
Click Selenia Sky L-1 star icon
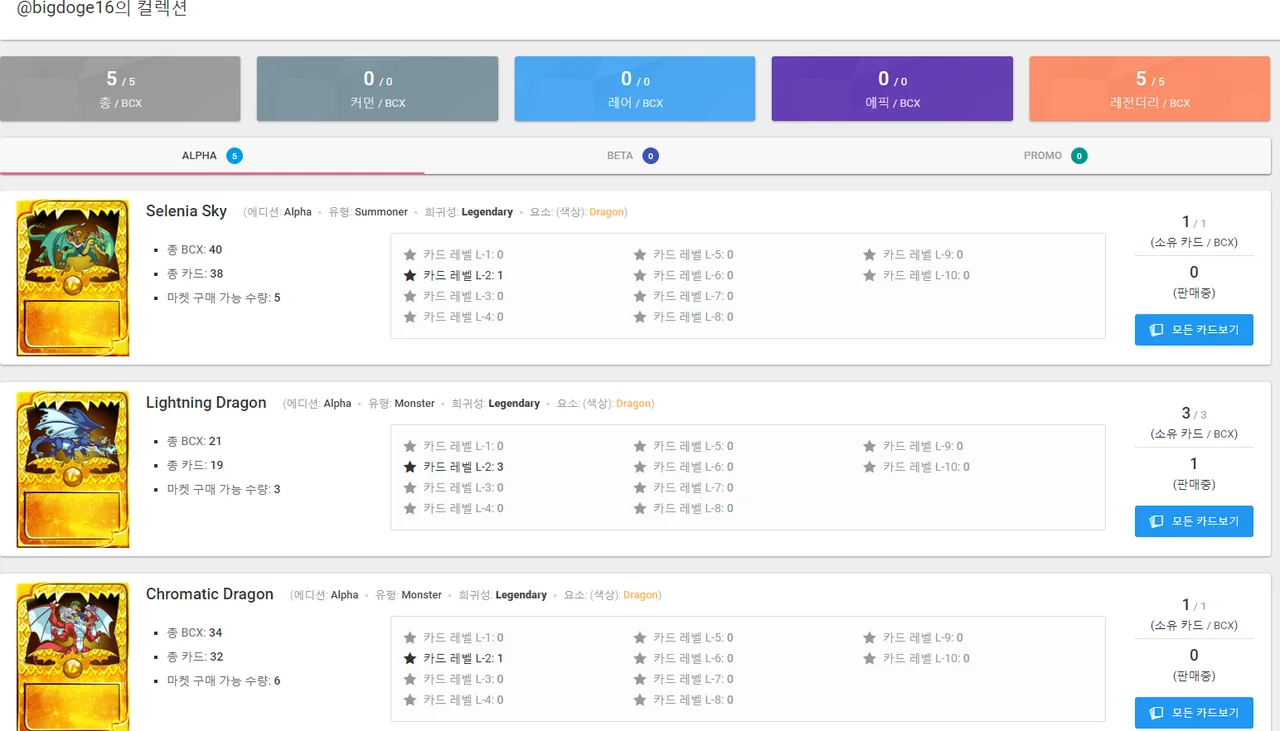pos(410,255)
